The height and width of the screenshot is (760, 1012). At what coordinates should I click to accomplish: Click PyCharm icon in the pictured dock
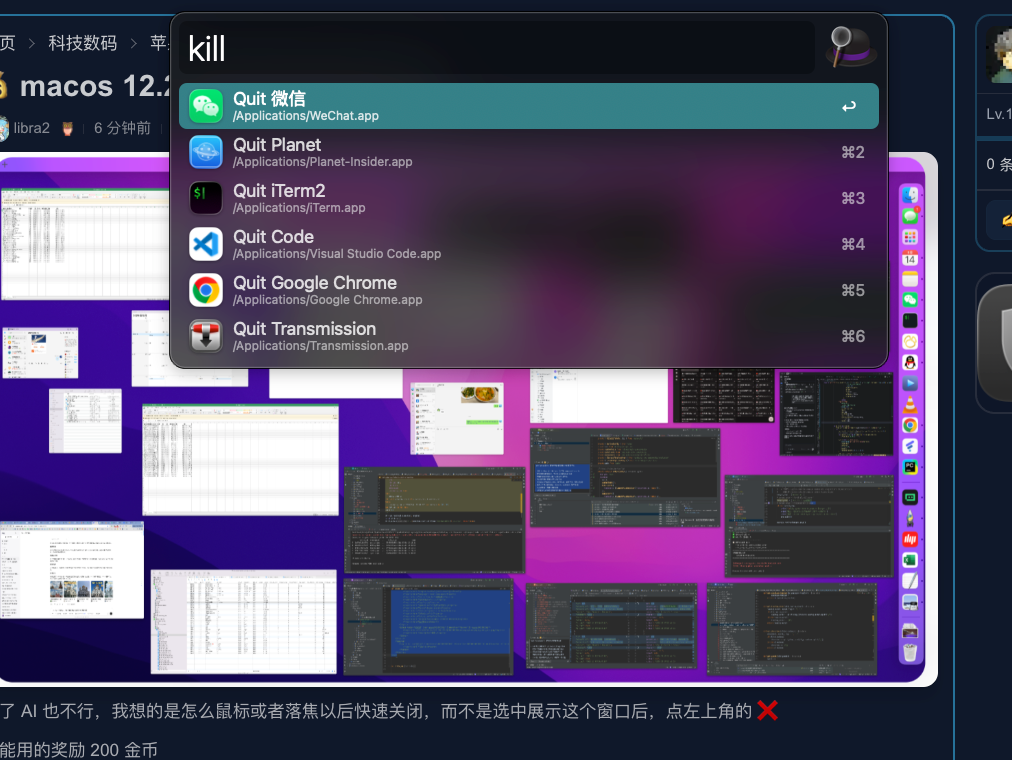(910, 467)
